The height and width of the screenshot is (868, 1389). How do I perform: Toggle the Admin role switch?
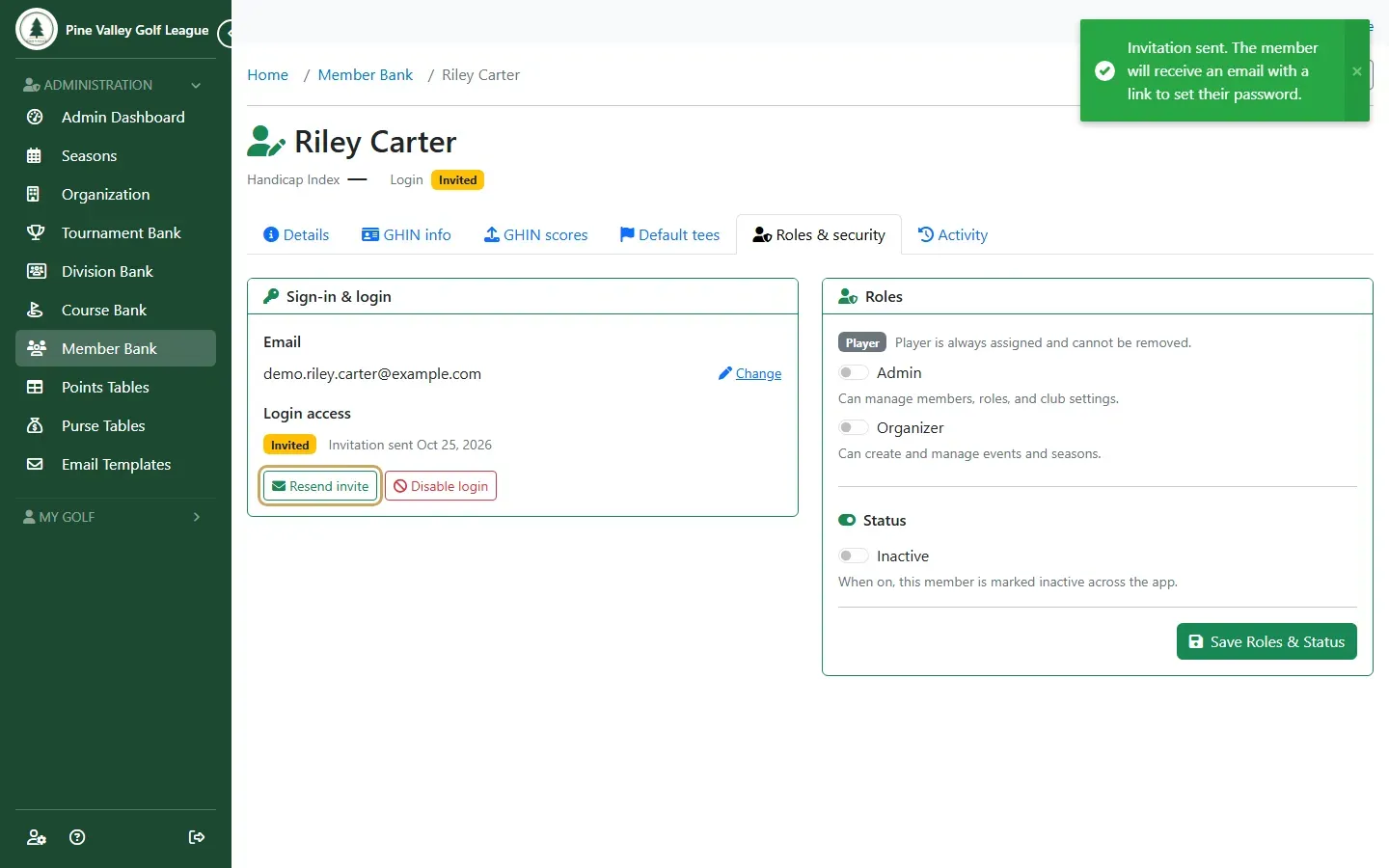point(854,372)
